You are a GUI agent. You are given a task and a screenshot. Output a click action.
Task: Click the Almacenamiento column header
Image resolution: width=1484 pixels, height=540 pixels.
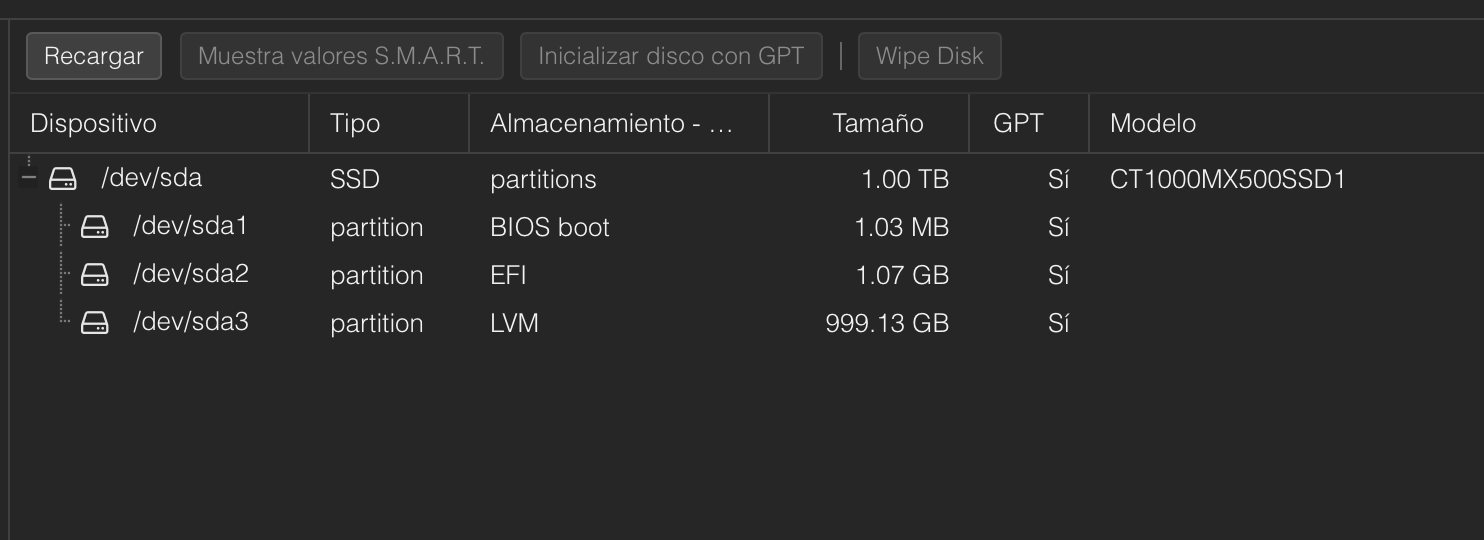611,123
